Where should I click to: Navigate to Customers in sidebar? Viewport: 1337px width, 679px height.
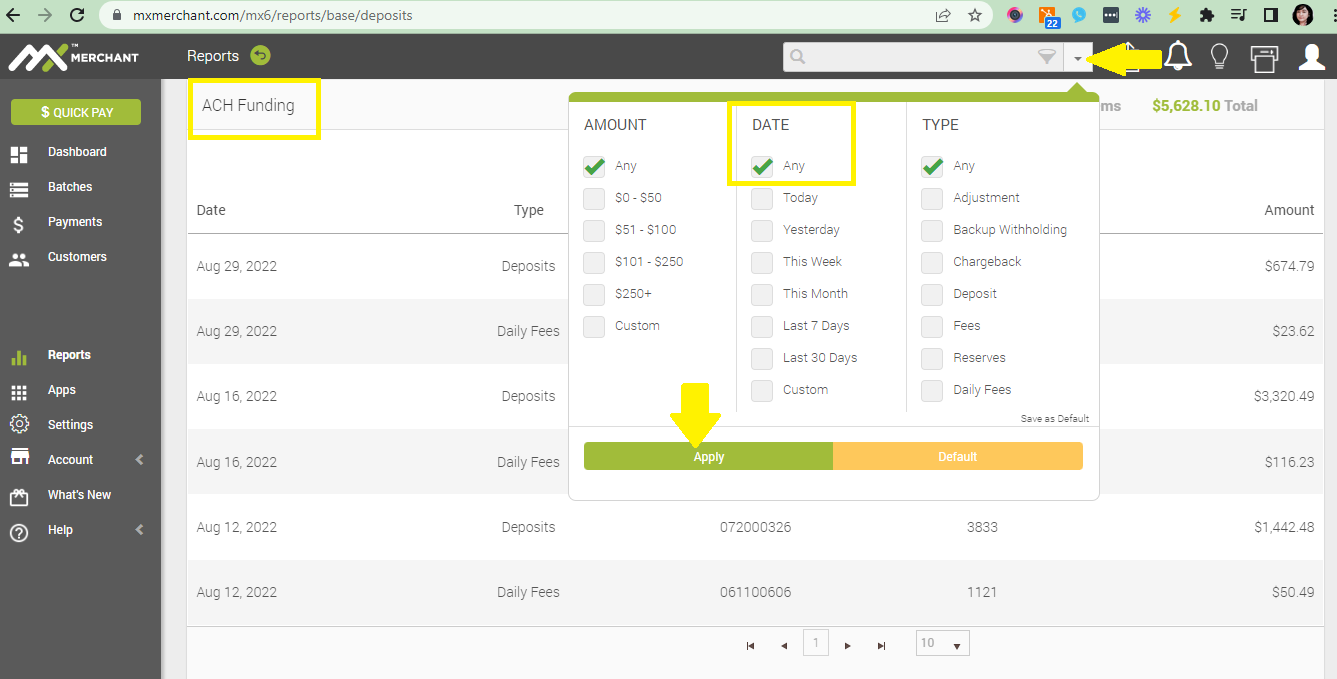click(77, 257)
